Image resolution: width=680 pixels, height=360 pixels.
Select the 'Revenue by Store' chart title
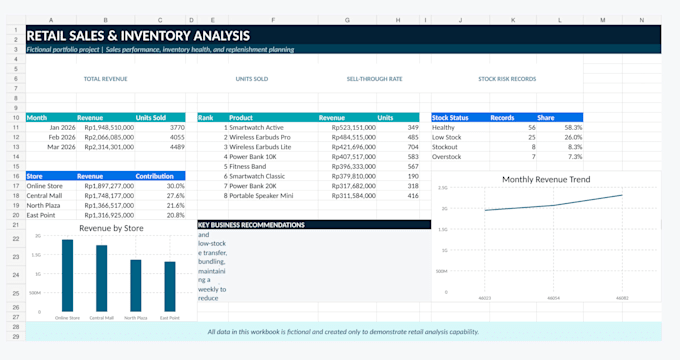point(111,228)
